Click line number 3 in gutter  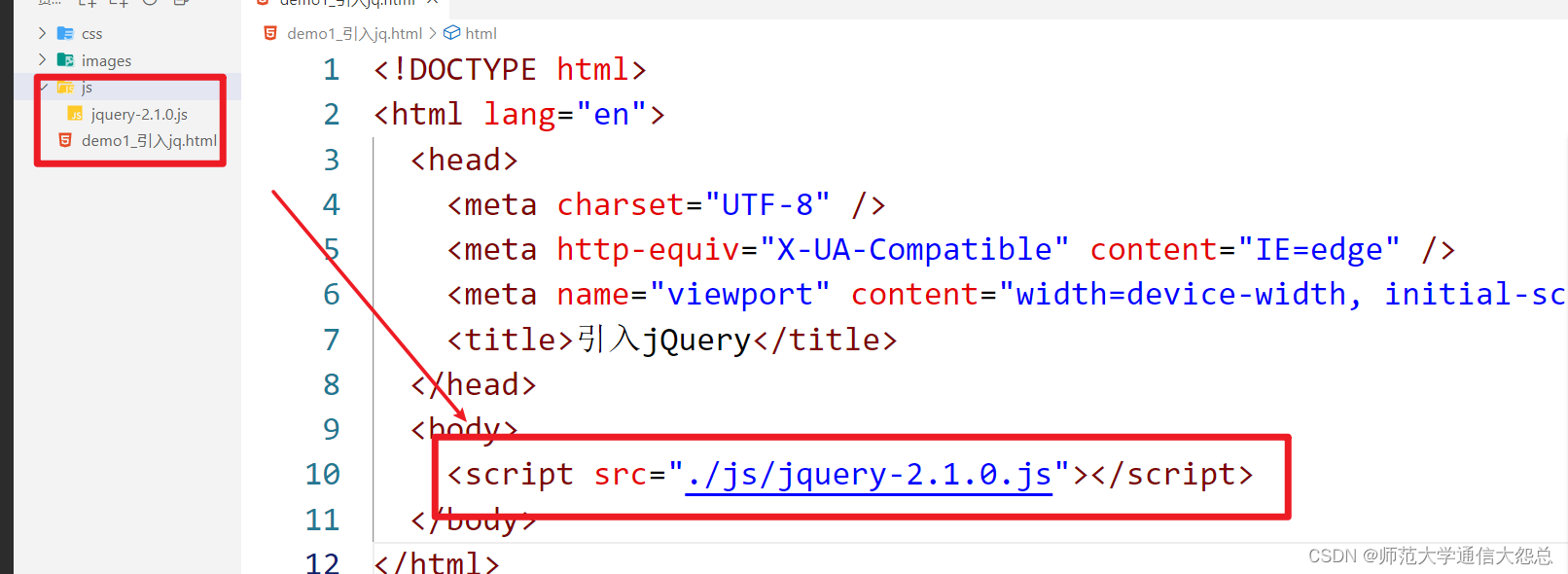332,160
